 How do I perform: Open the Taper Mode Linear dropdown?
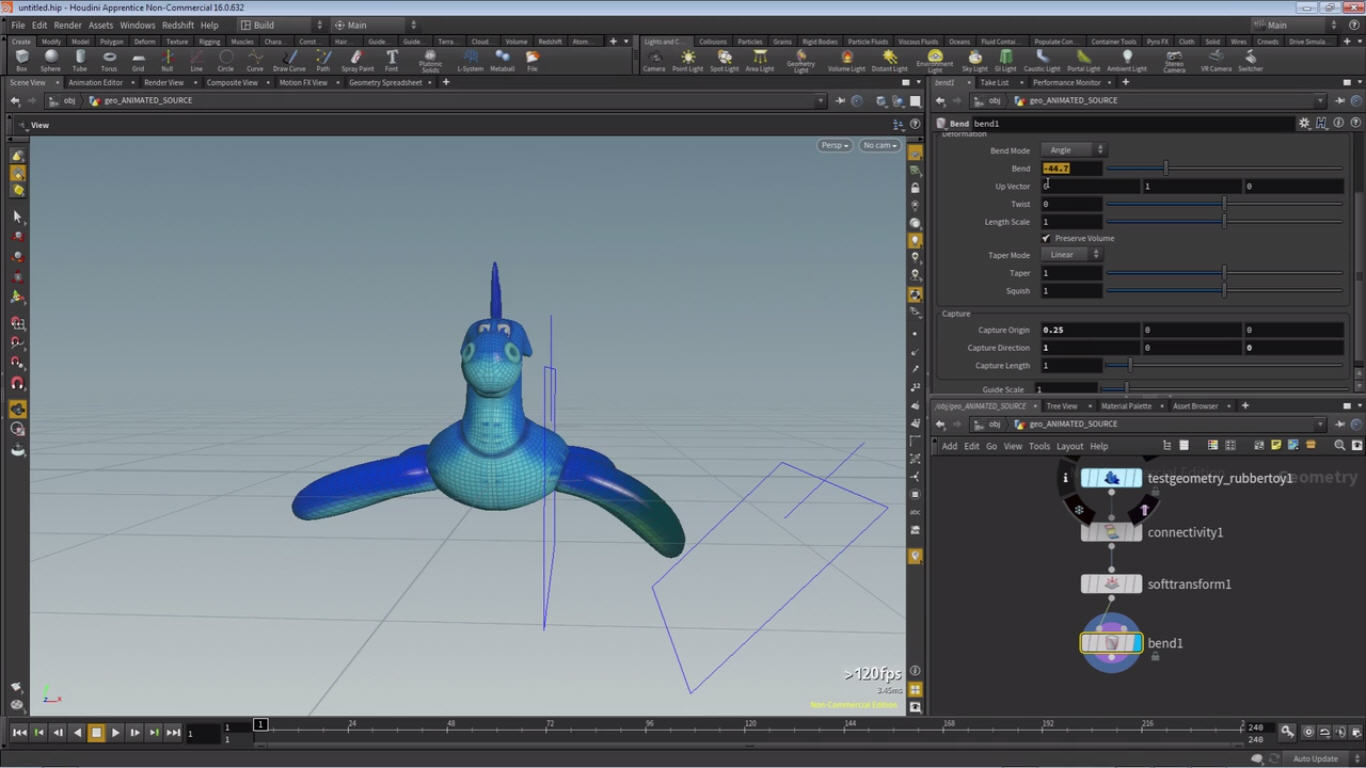[x=1071, y=255]
